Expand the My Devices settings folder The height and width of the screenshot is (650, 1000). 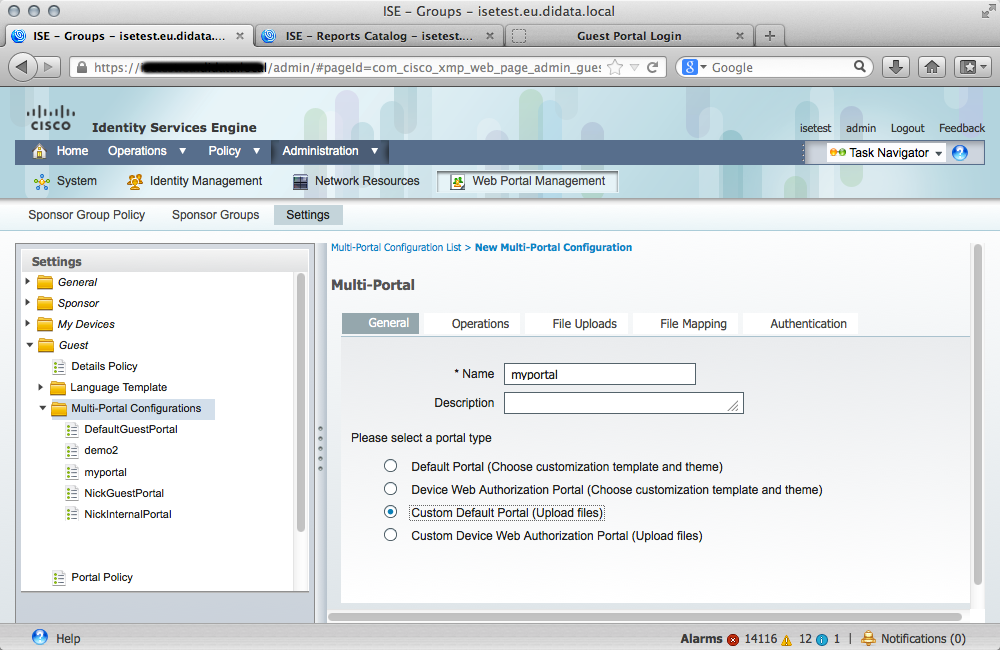pos(27,323)
